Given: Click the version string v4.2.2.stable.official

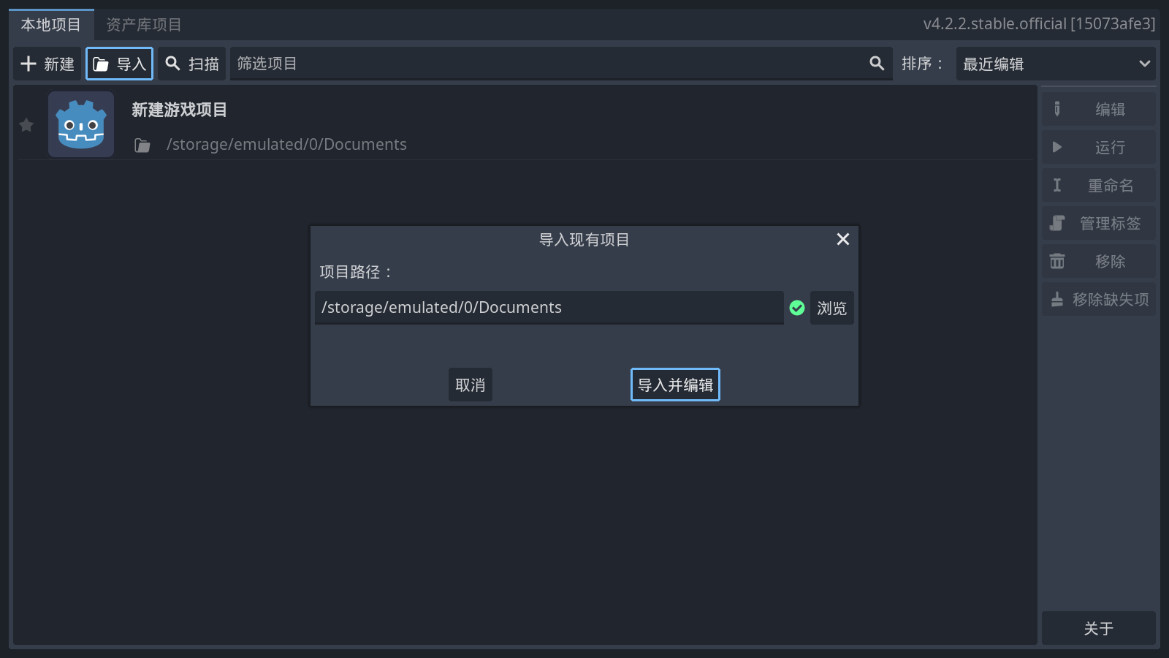Looking at the screenshot, I should tap(1038, 24).
